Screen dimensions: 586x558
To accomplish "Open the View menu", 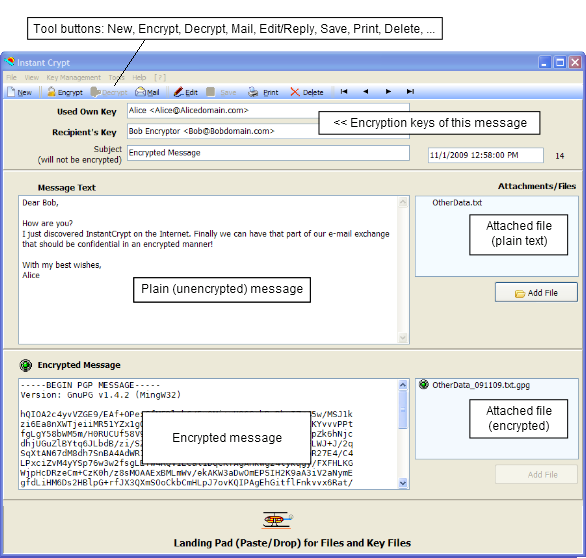I will [32, 77].
